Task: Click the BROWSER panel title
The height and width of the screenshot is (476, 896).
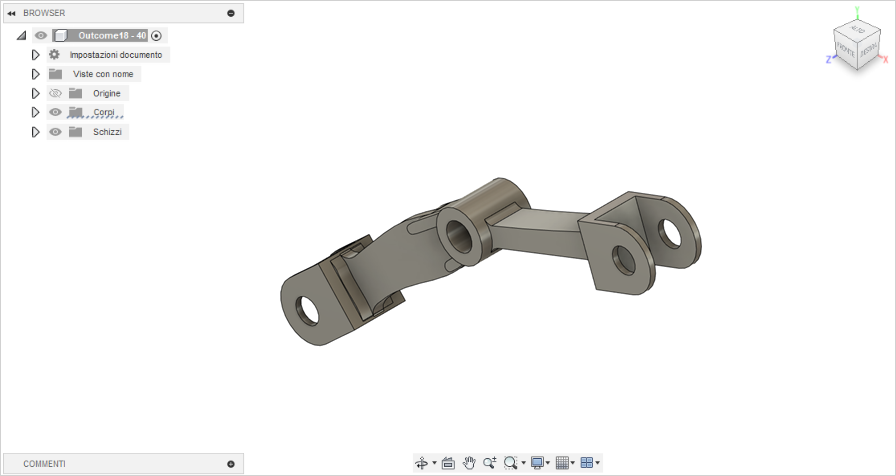Action: (x=44, y=13)
